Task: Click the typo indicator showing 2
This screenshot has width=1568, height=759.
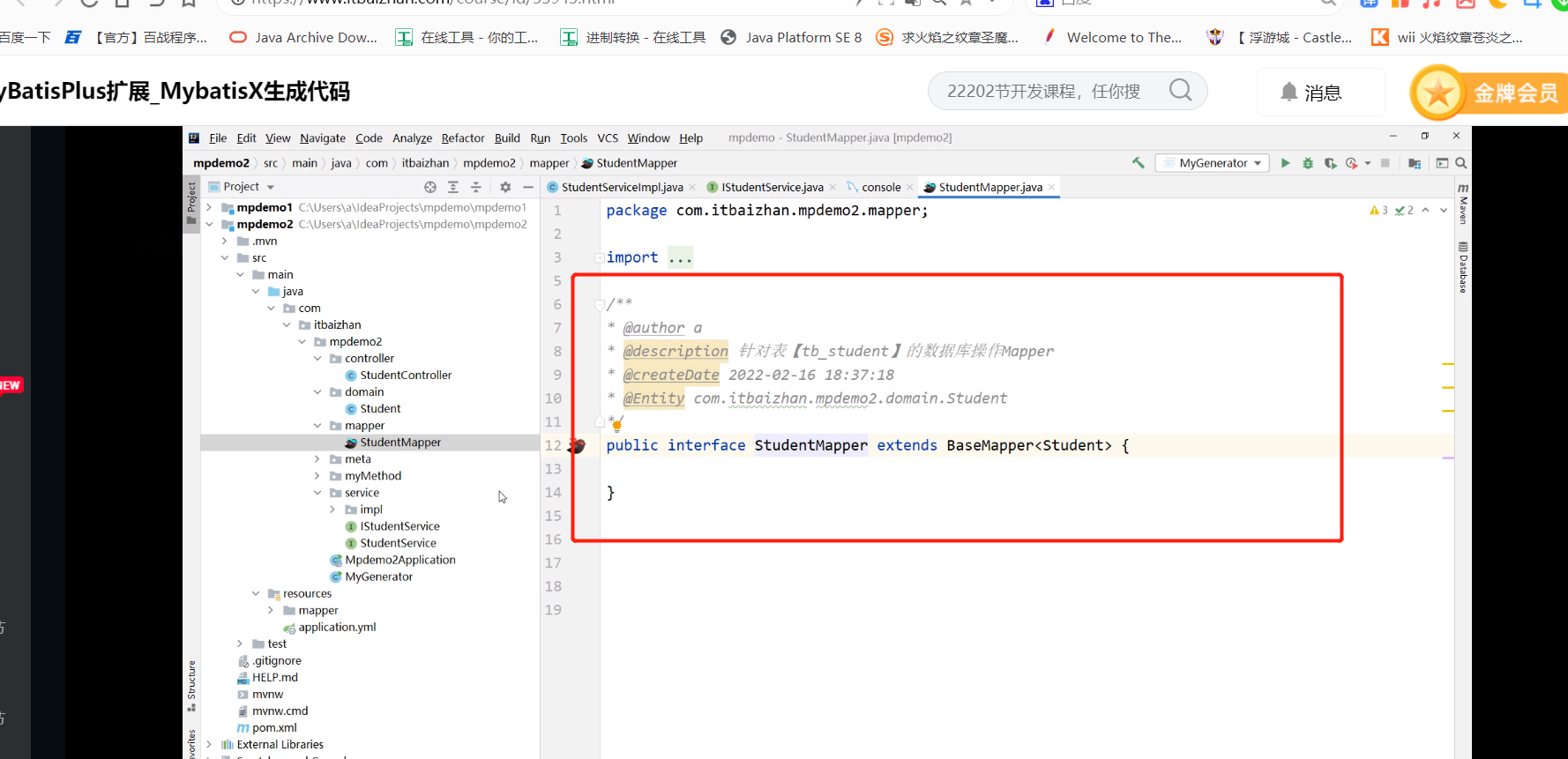Action: (x=1404, y=210)
